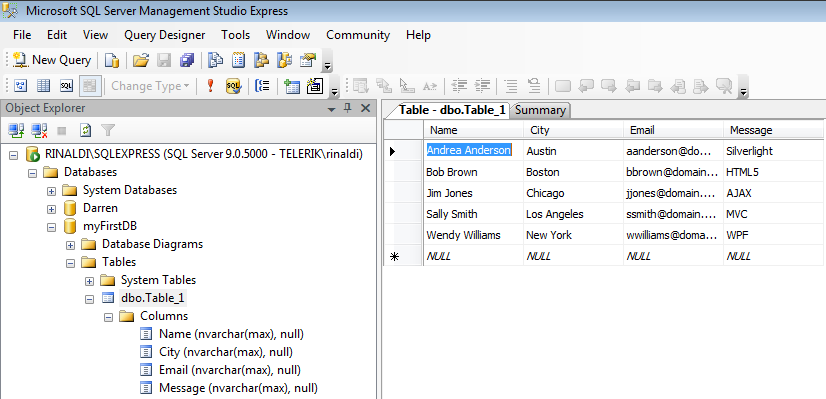Select the row header for Wendy Williams
The image size is (826, 399).
tap(404, 235)
